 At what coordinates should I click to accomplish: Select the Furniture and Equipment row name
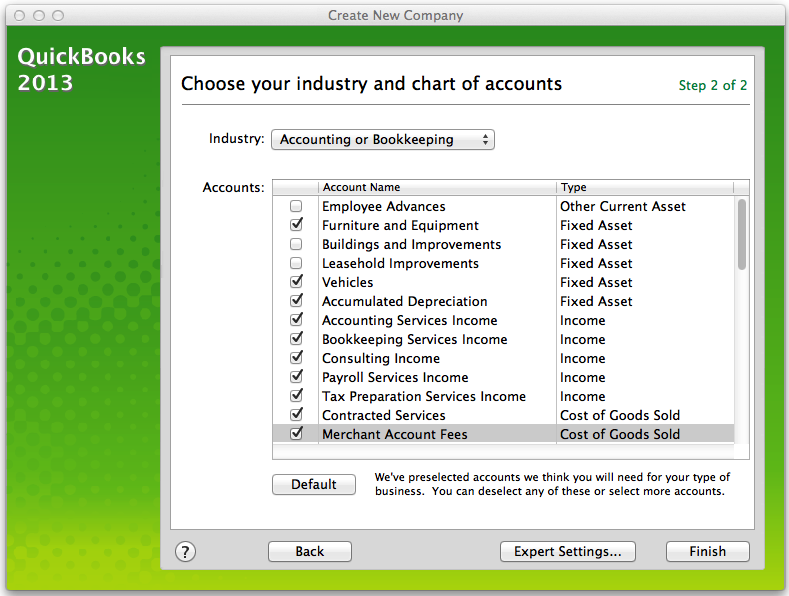[x=400, y=226]
